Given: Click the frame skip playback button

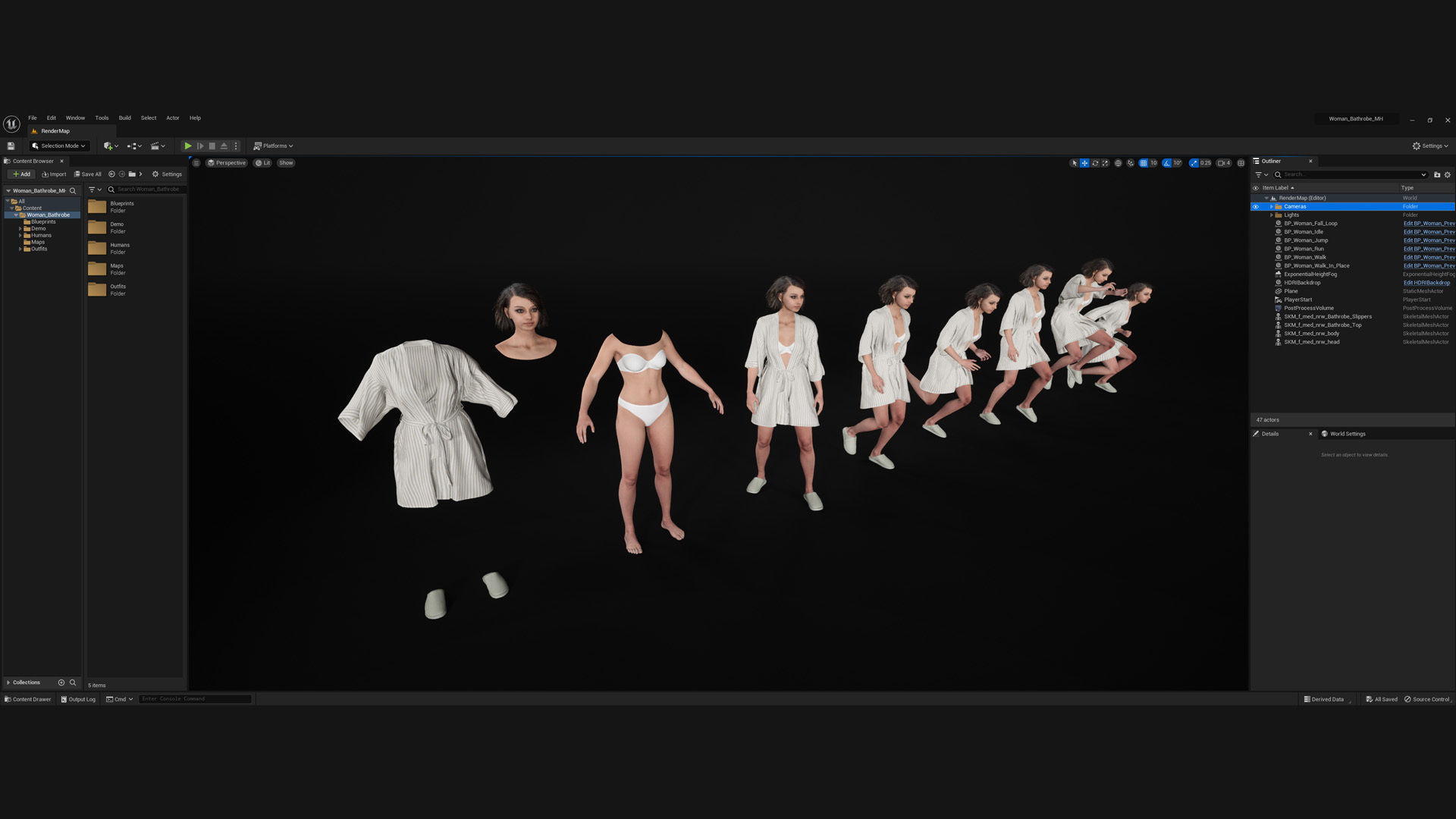Looking at the screenshot, I should point(200,146).
